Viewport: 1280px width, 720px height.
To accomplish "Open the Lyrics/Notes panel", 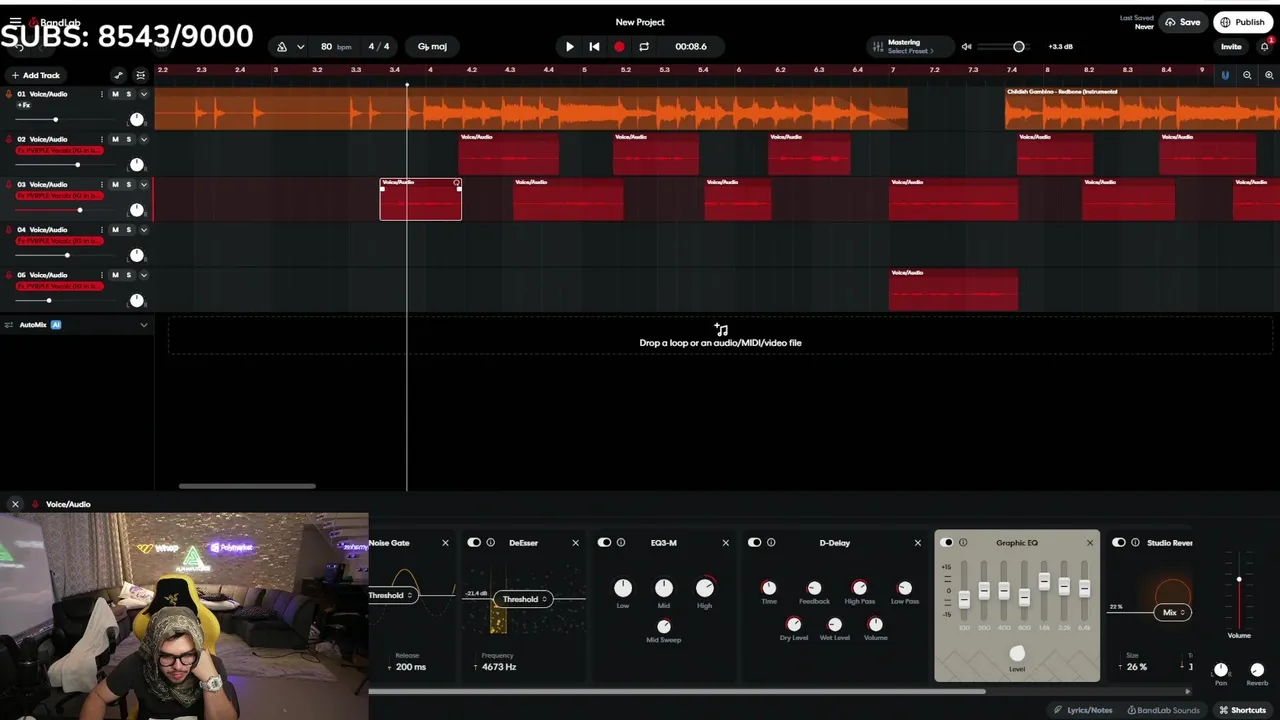I will tap(1083, 710).
